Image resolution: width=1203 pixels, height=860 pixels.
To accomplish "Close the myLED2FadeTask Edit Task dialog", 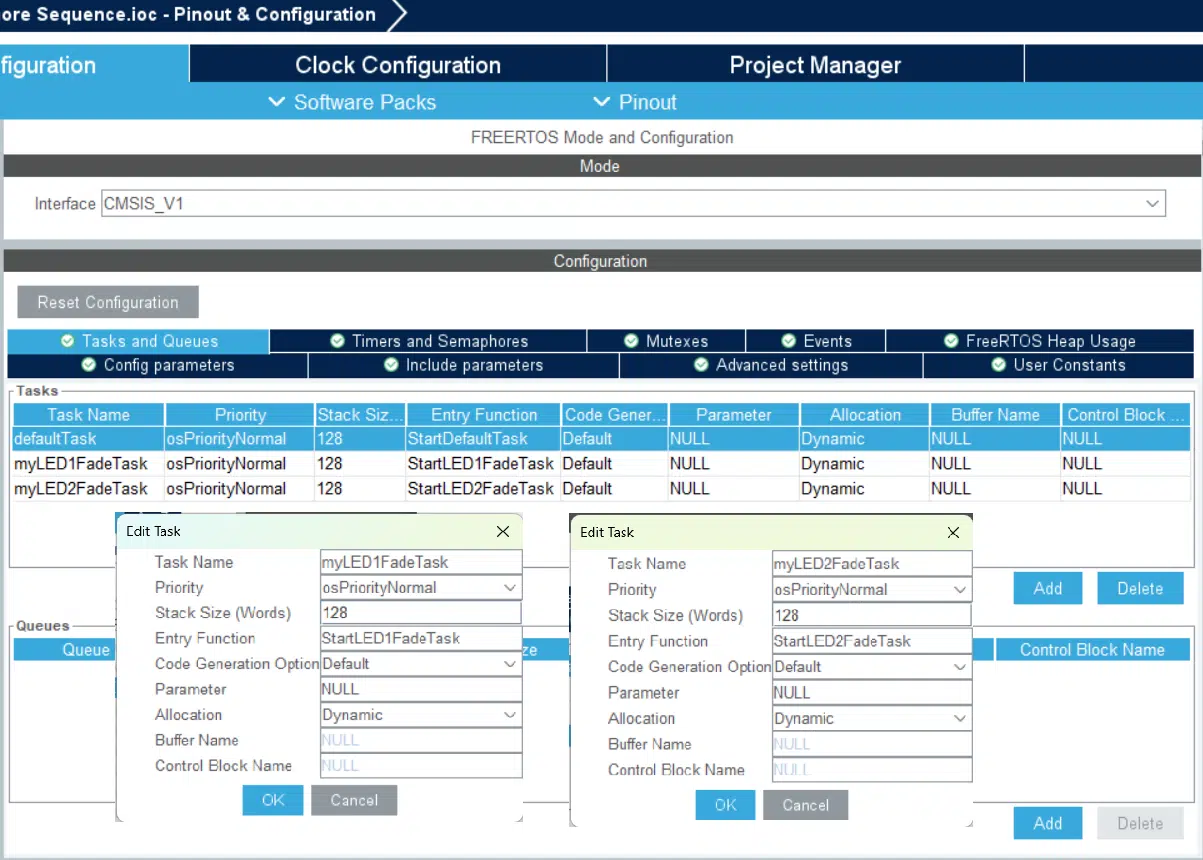I will tap(953, 532).
